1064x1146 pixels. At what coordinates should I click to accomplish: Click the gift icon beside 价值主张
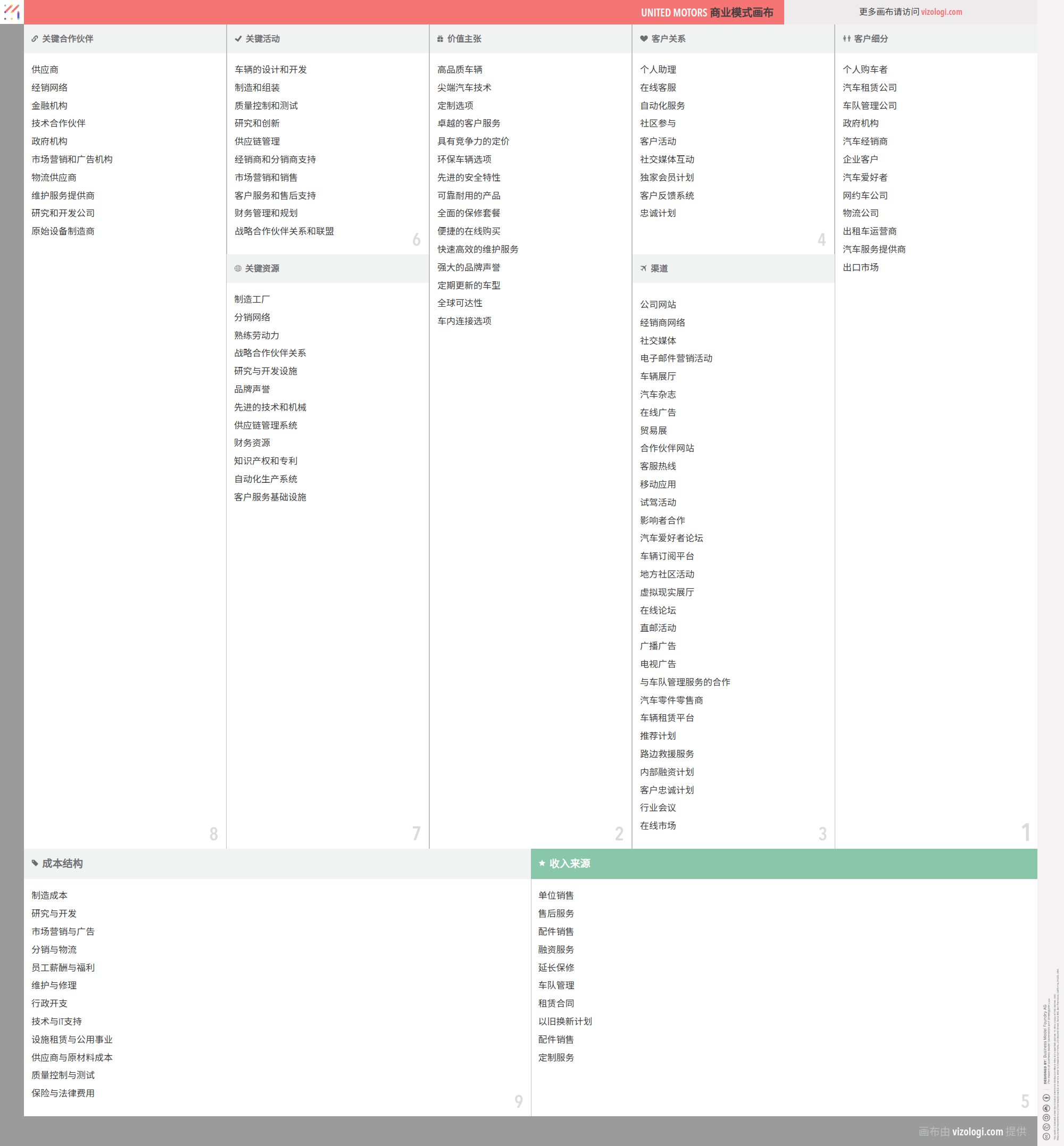[440, 39]
